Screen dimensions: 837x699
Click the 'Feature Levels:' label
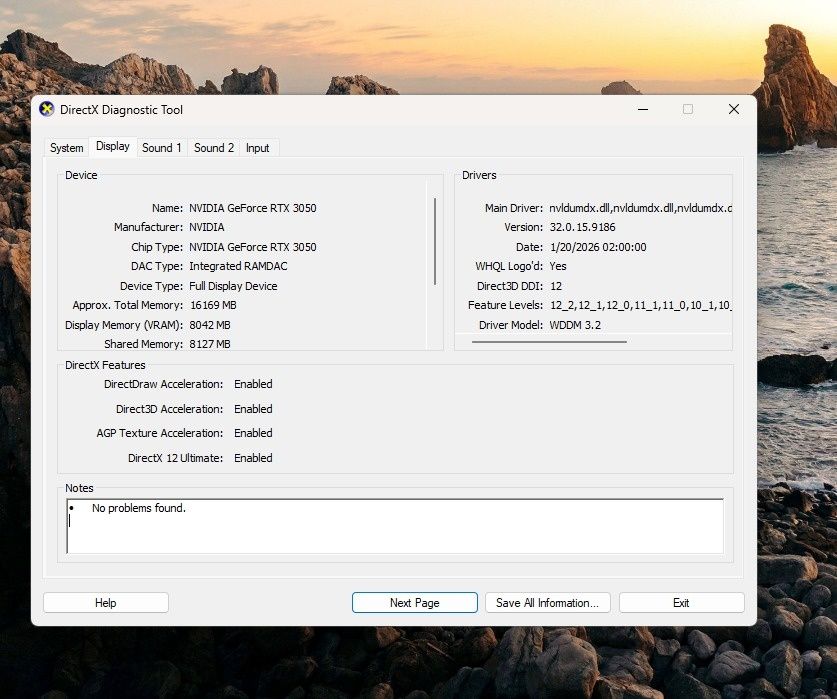505,305
